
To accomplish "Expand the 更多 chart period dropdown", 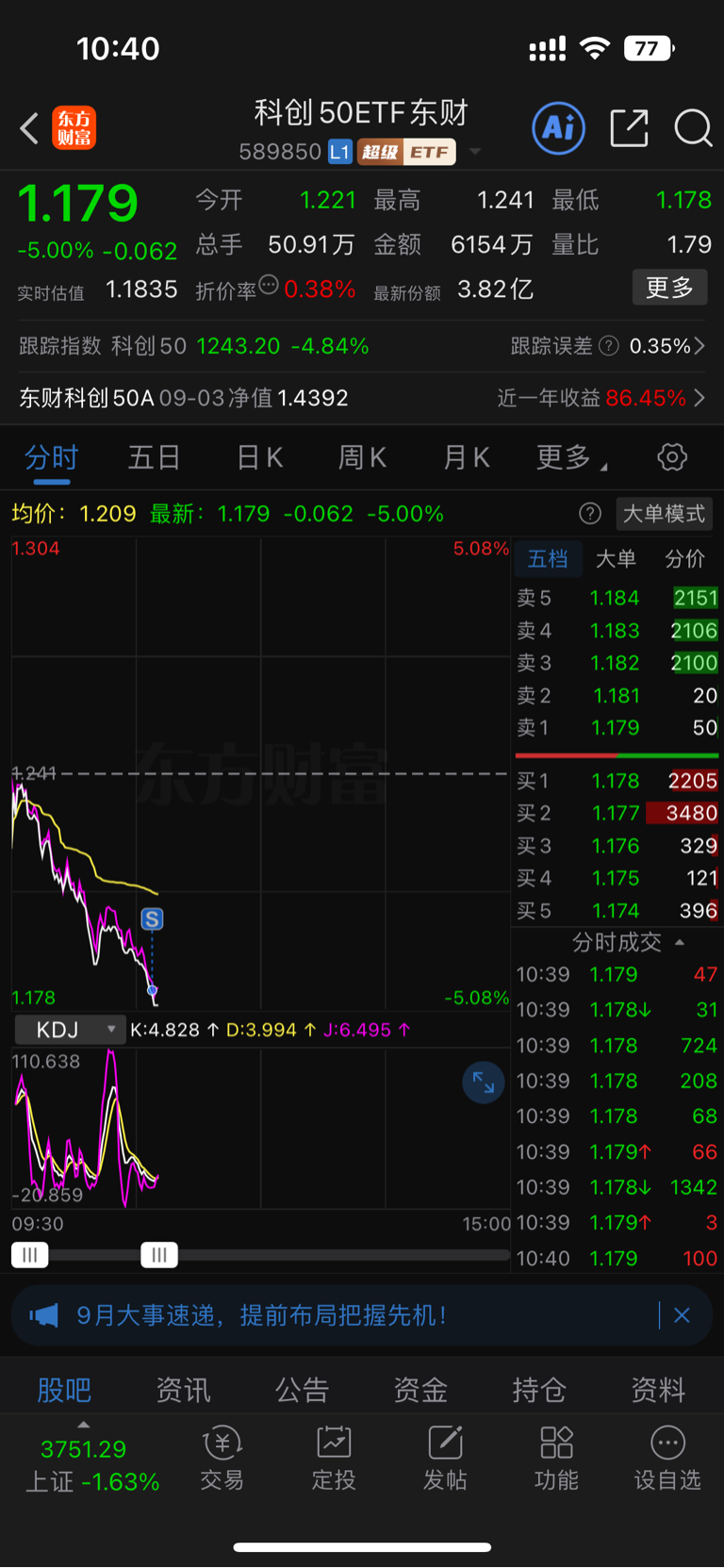I will 572,457.
